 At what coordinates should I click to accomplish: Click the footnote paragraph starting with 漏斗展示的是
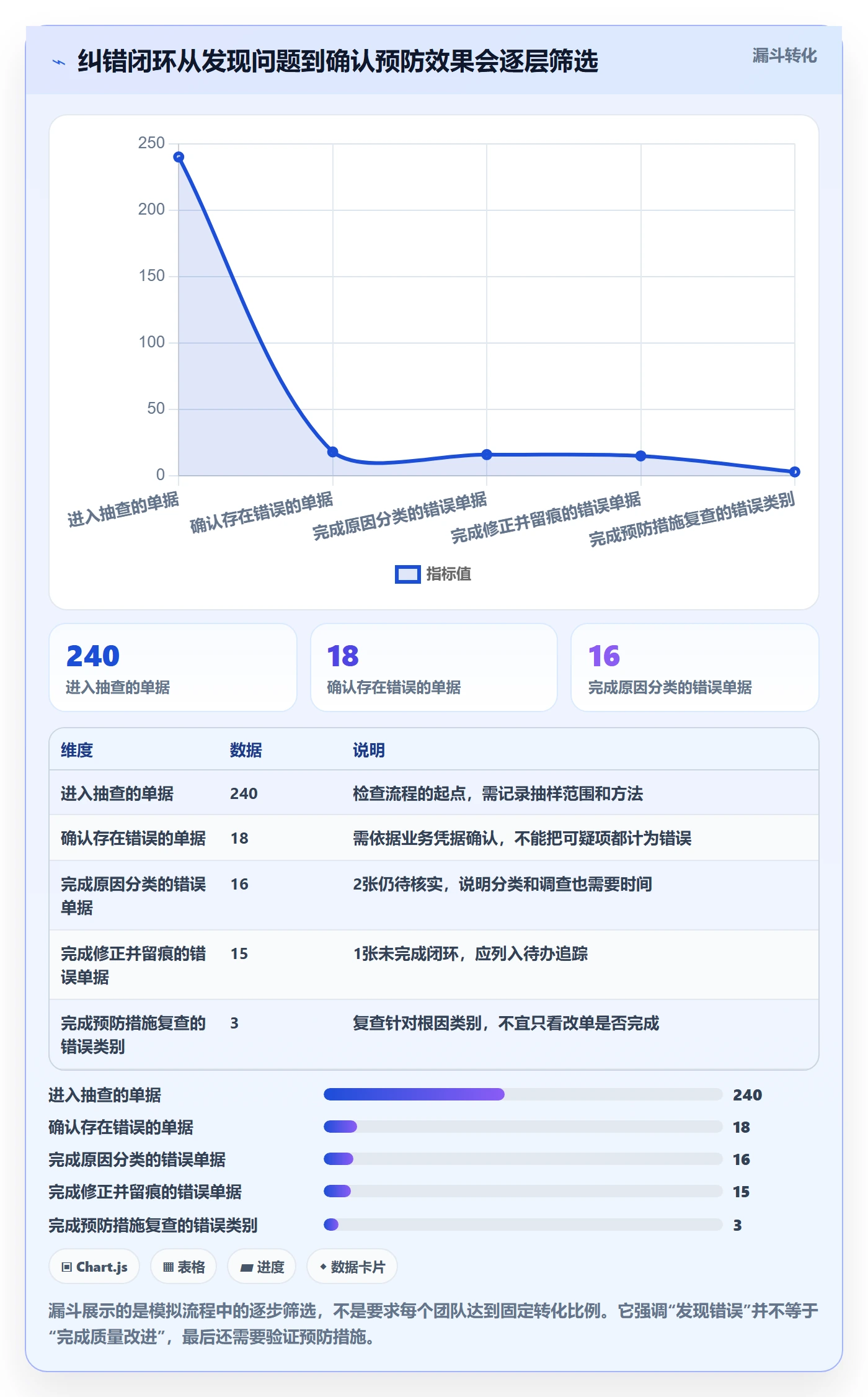coord(433,1324)
